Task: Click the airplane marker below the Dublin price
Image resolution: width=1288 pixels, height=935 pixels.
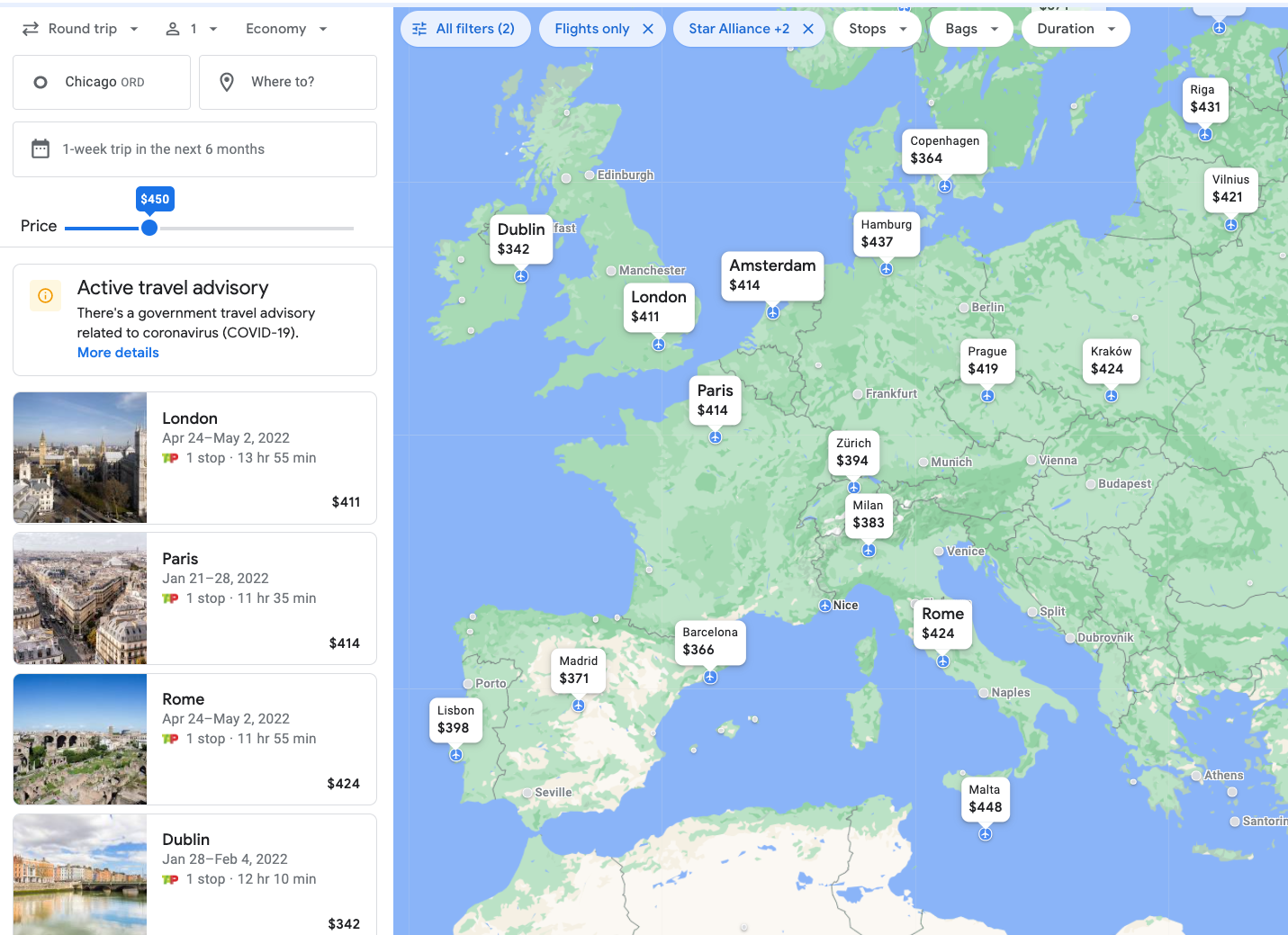Action: [x=521, y=277]
